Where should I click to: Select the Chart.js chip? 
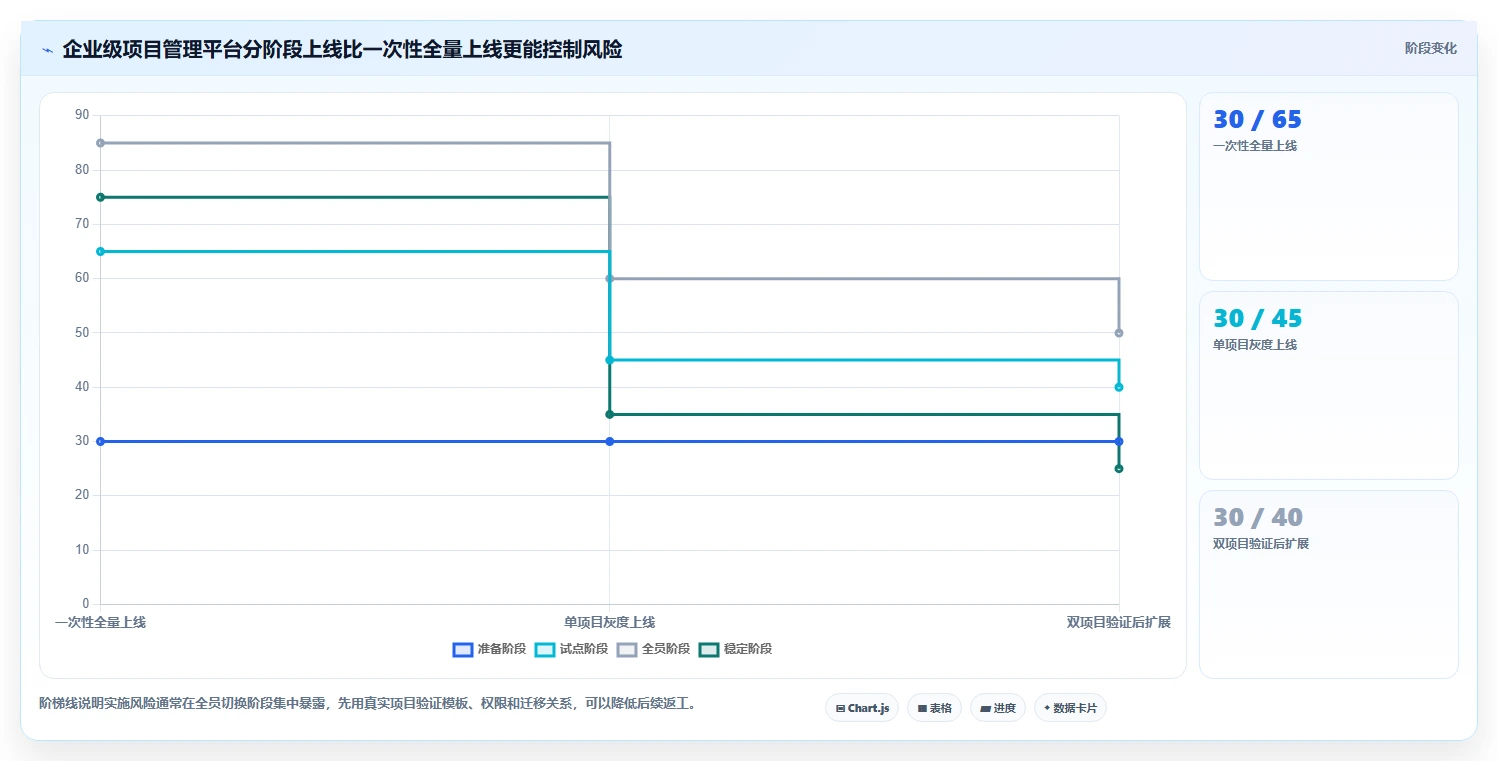862,708
